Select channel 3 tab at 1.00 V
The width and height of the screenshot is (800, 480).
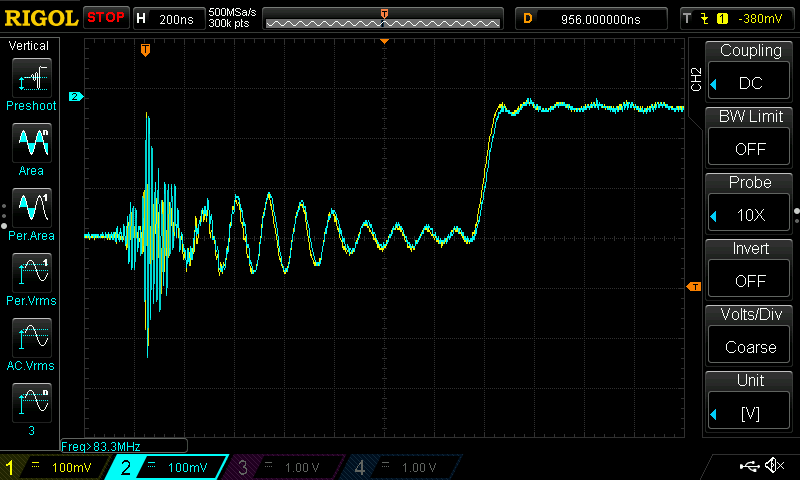tap(286, 467)
